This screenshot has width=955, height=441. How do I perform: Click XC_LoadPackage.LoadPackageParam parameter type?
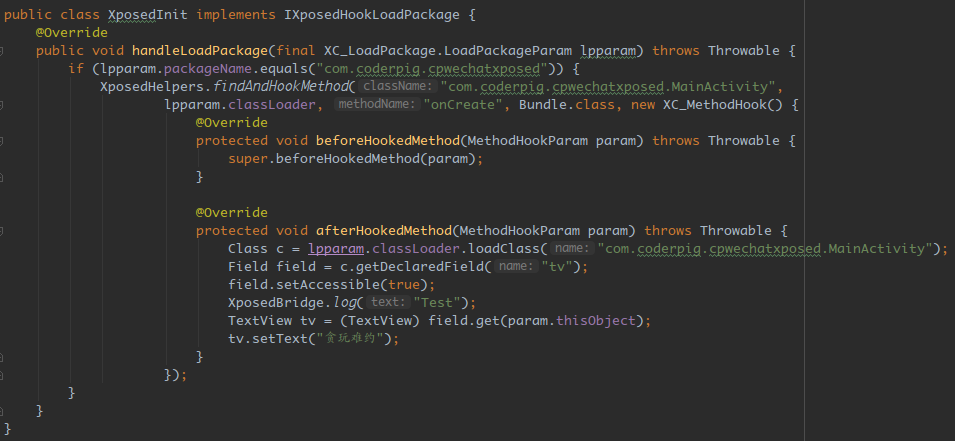click(448, 51)
